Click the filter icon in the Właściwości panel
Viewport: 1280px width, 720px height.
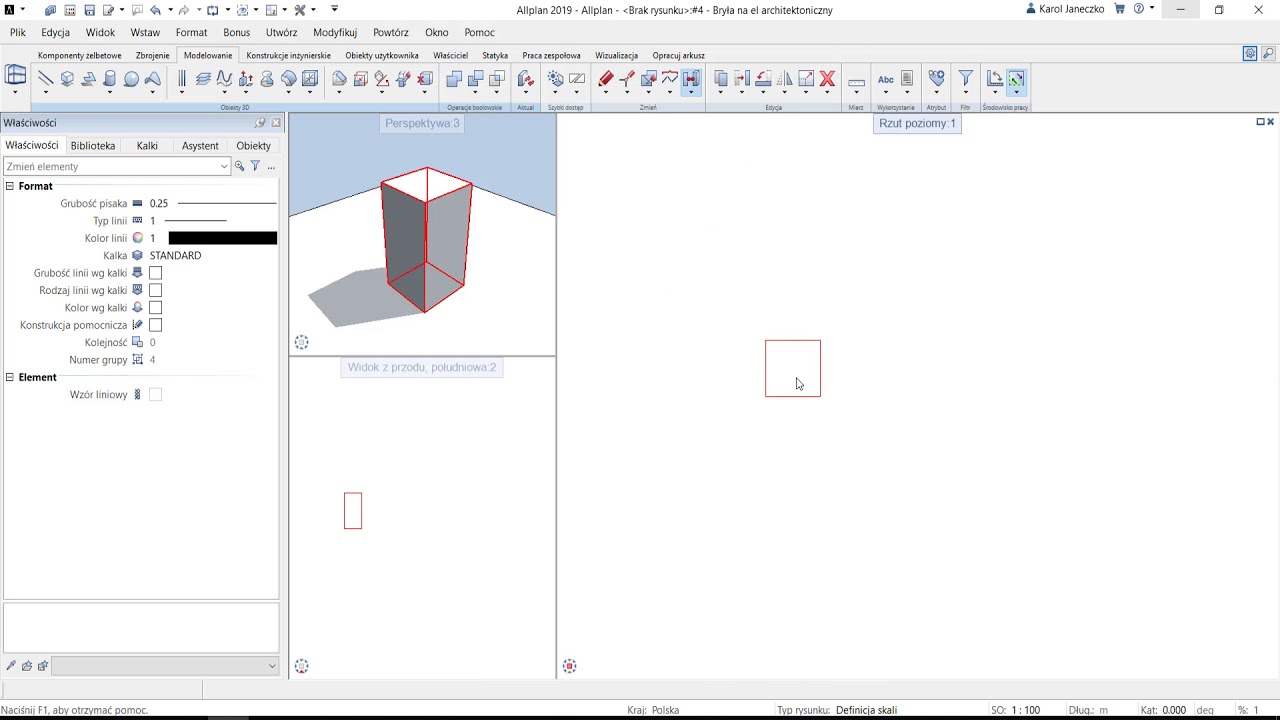tap(255, 166)
